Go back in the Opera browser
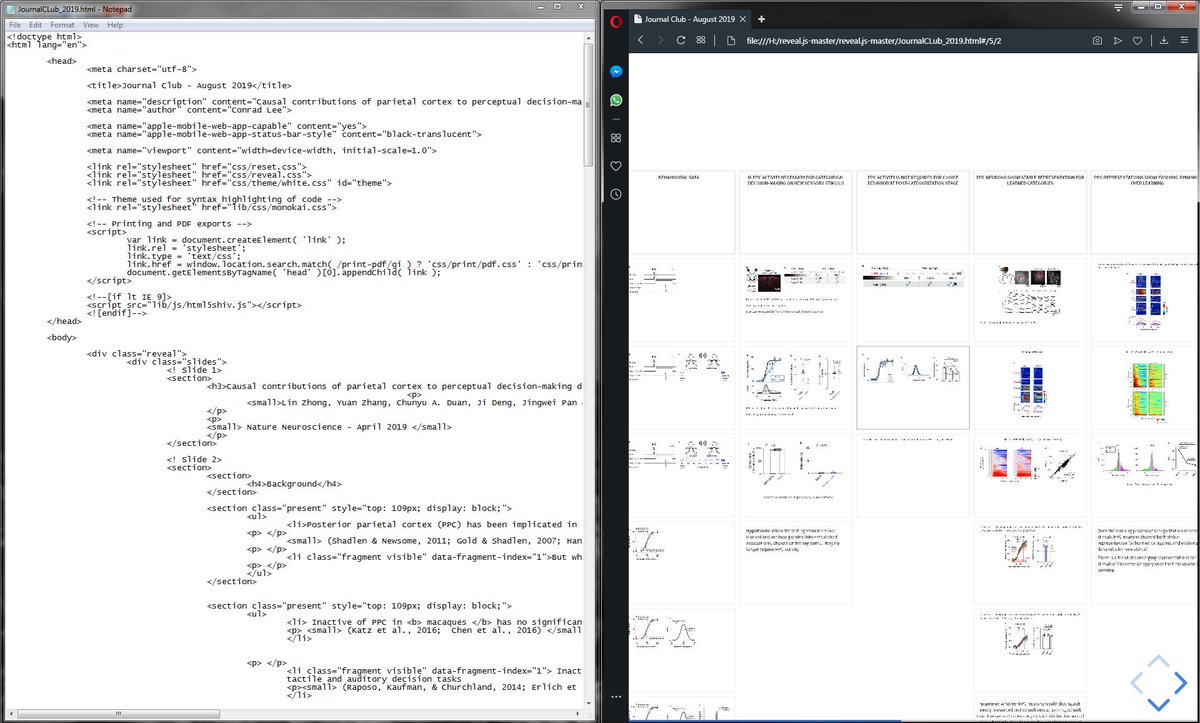Screen dimensions: 1200x723 [x=641, y=41]
